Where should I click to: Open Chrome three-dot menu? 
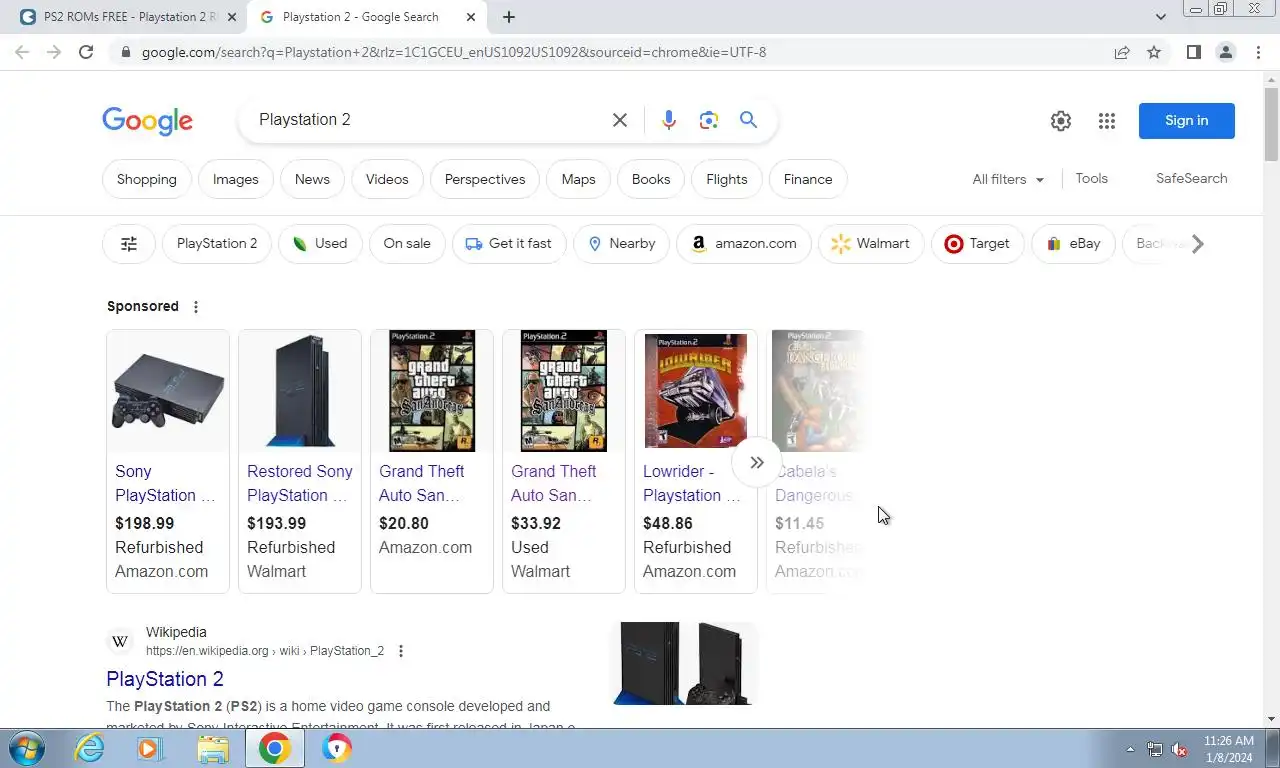tap(1258, 52)
